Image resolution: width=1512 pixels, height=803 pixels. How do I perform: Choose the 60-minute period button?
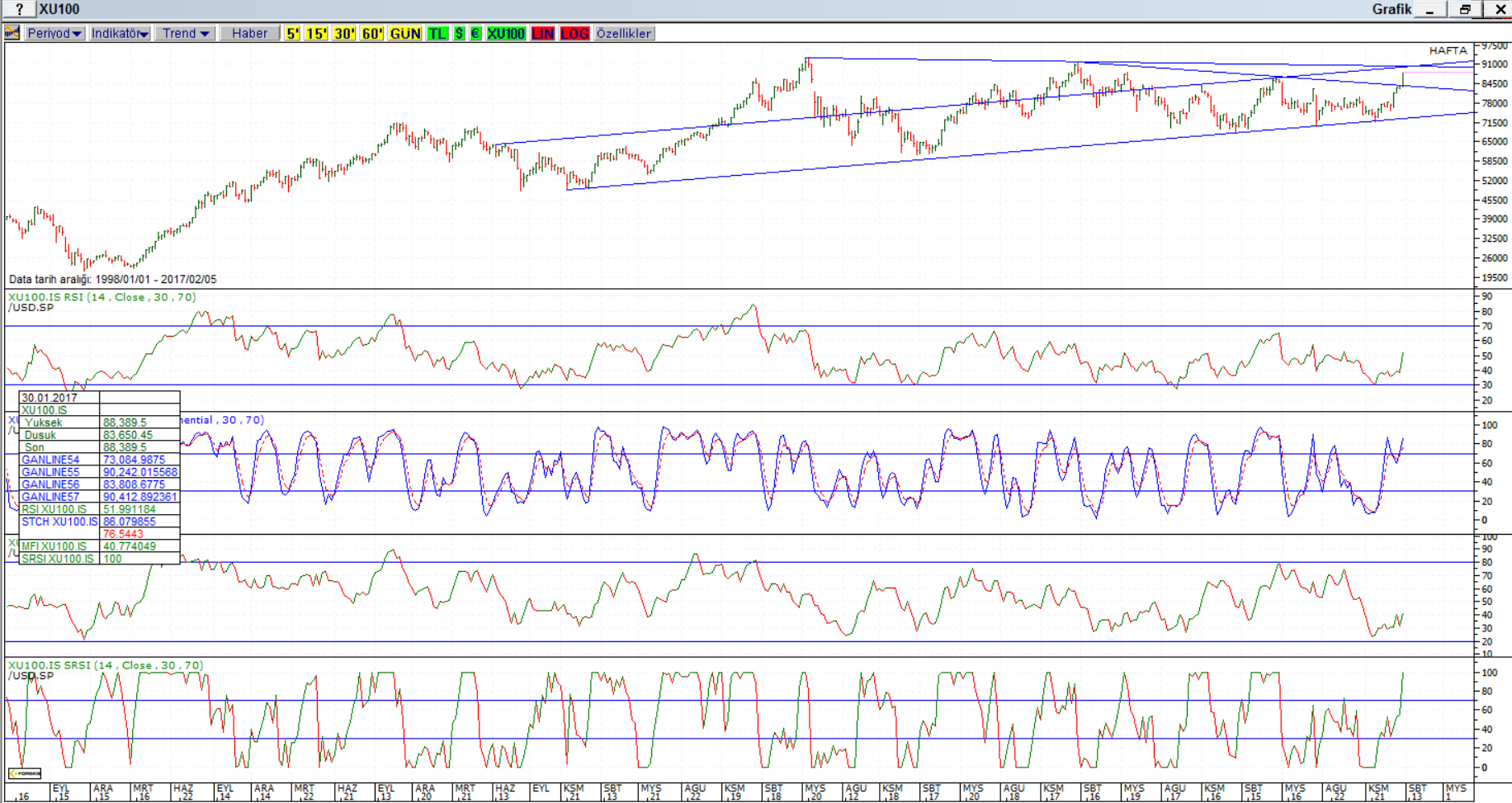372,34
